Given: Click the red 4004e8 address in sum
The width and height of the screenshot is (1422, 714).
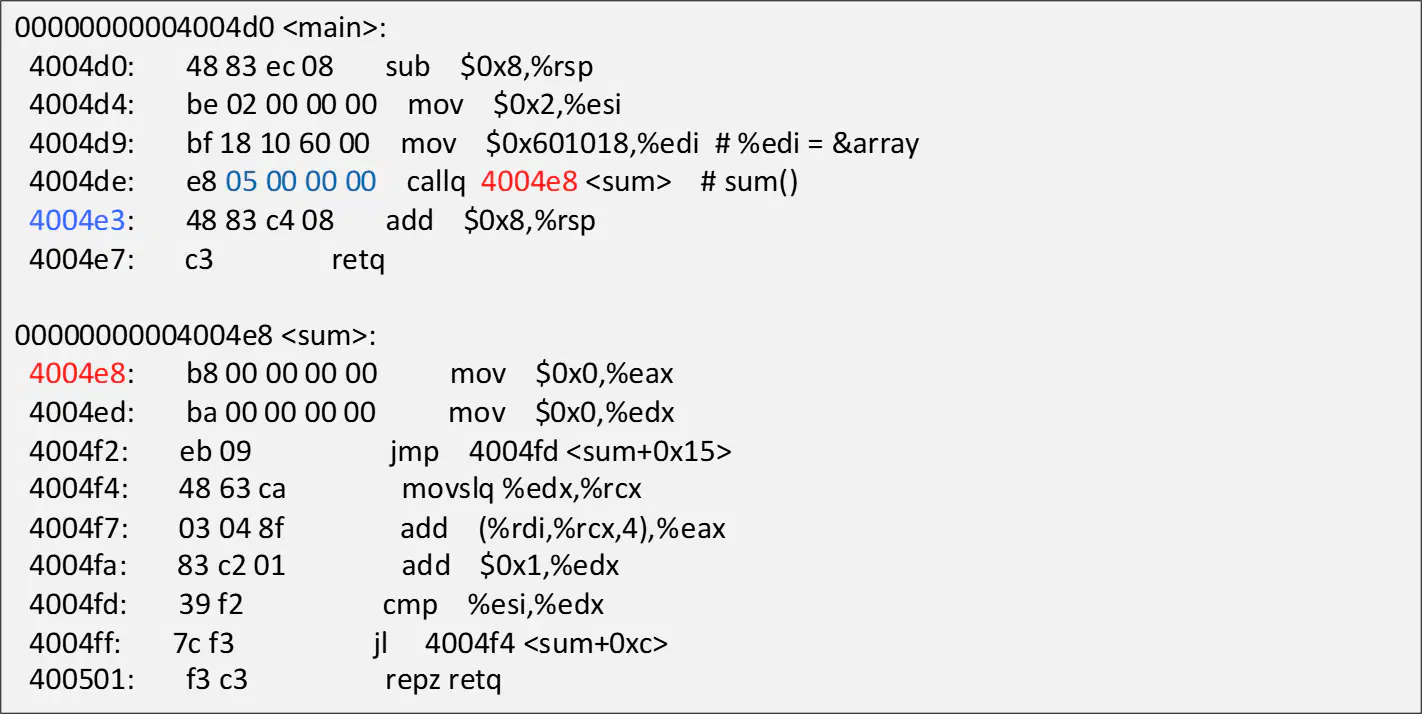Looking at the screenshot, I should [77, 373].
